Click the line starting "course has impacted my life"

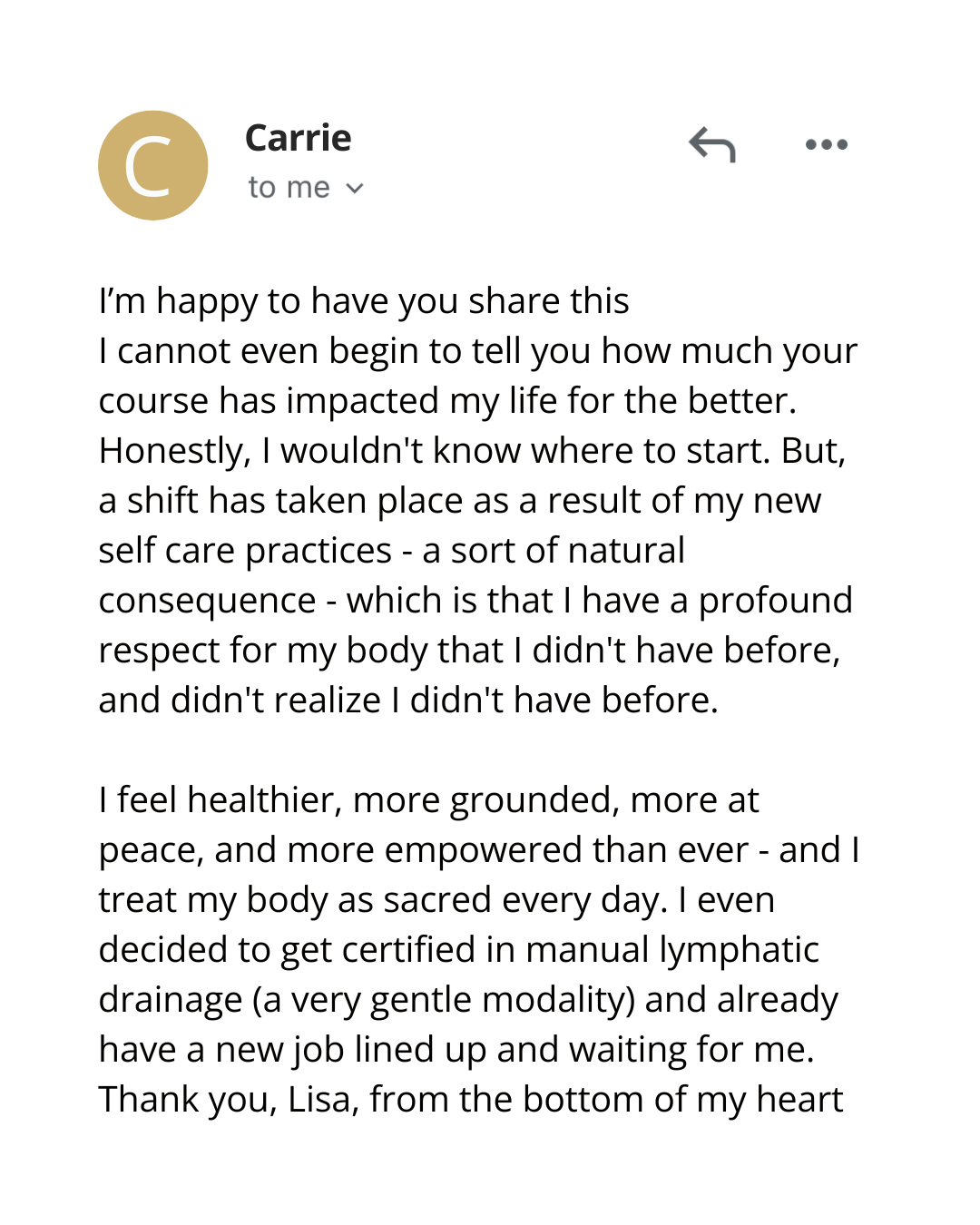[x=447, y=401]
